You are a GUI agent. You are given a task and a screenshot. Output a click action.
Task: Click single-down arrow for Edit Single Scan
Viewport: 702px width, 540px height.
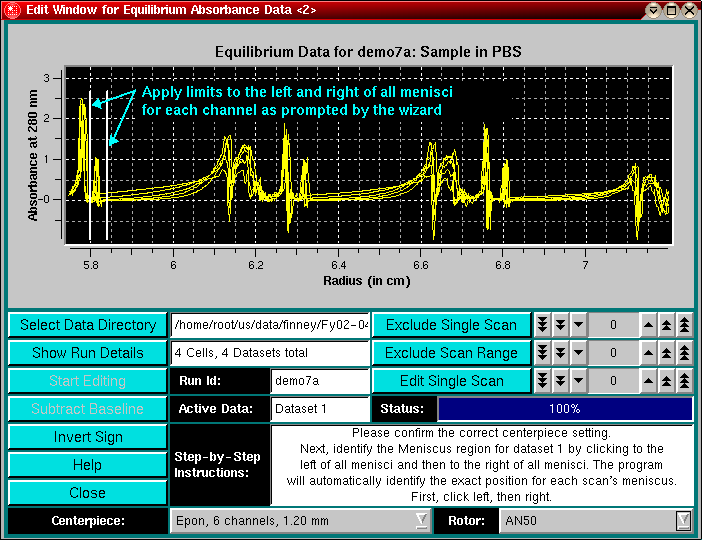coord(579,381)
